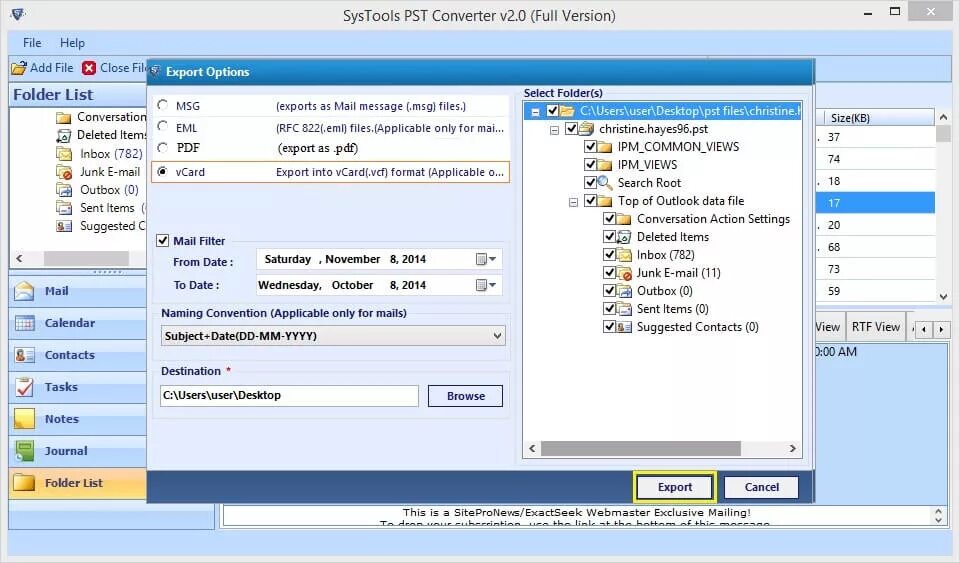Viewport: 960px width, 563px height.
Task: Click Suggested Contacts (0) icon in Select Folders tree
Action: pyautogui.click(x=624, y=327)
